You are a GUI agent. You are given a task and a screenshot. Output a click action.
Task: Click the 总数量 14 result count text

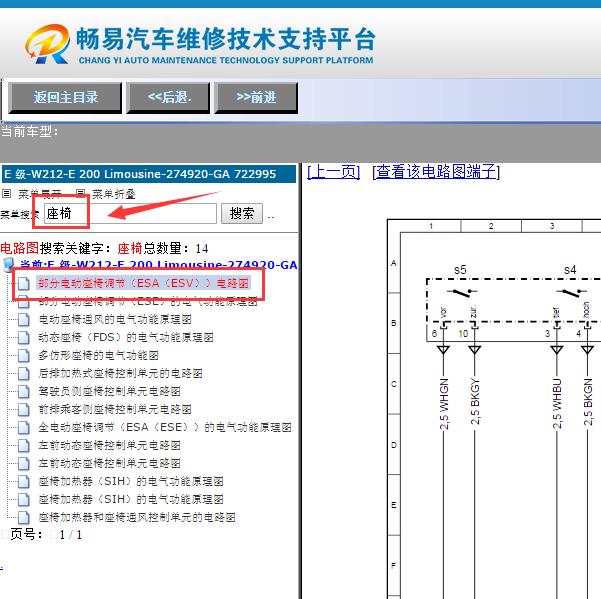click(176, 249)
